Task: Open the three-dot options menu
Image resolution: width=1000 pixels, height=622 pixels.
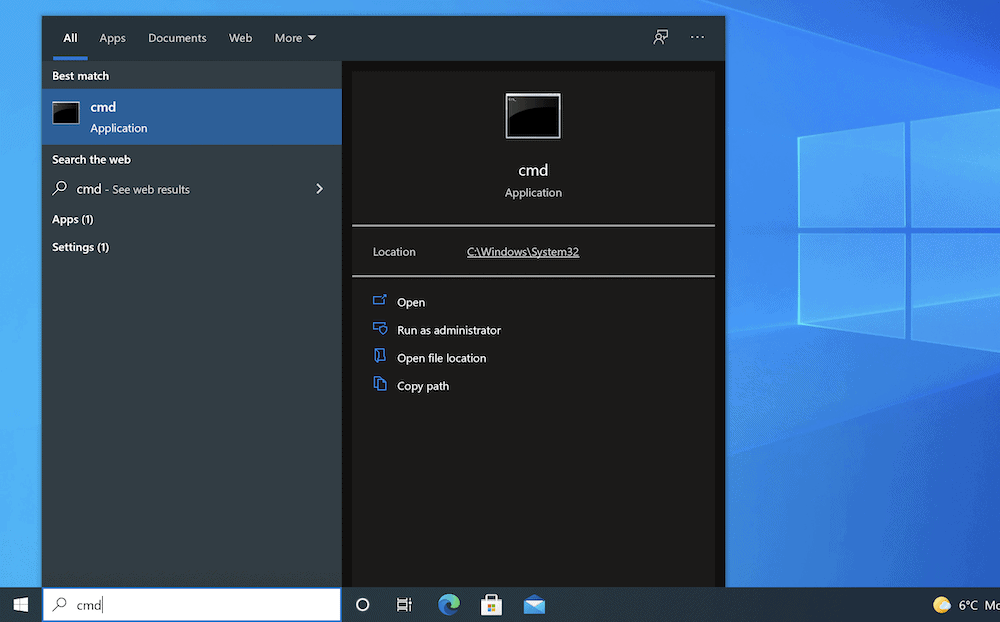Action: pos(697,37)
